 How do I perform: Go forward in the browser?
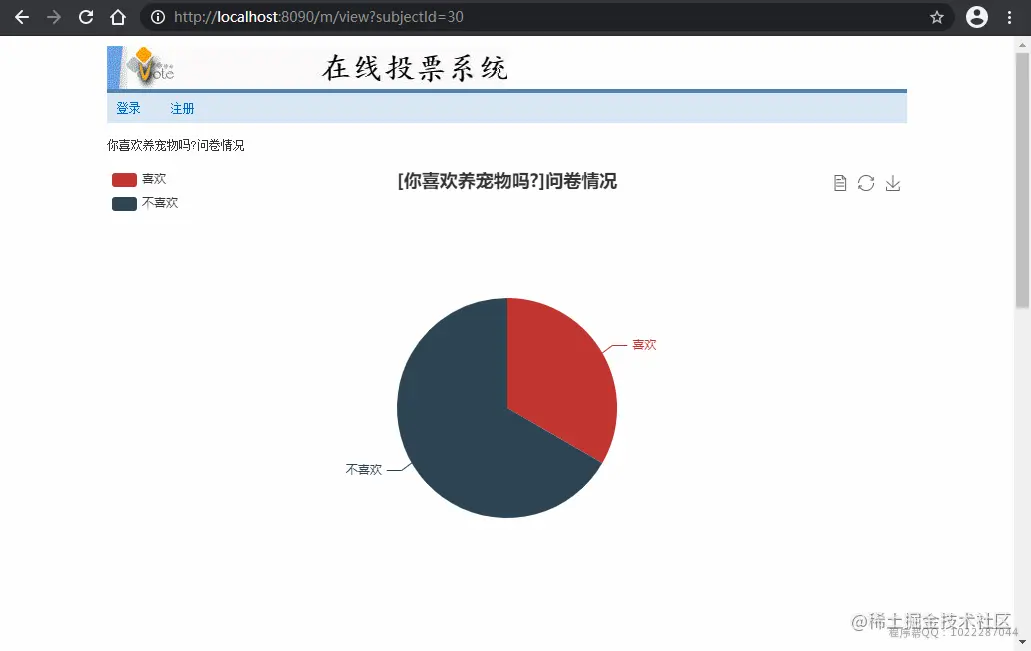(54, 17)
